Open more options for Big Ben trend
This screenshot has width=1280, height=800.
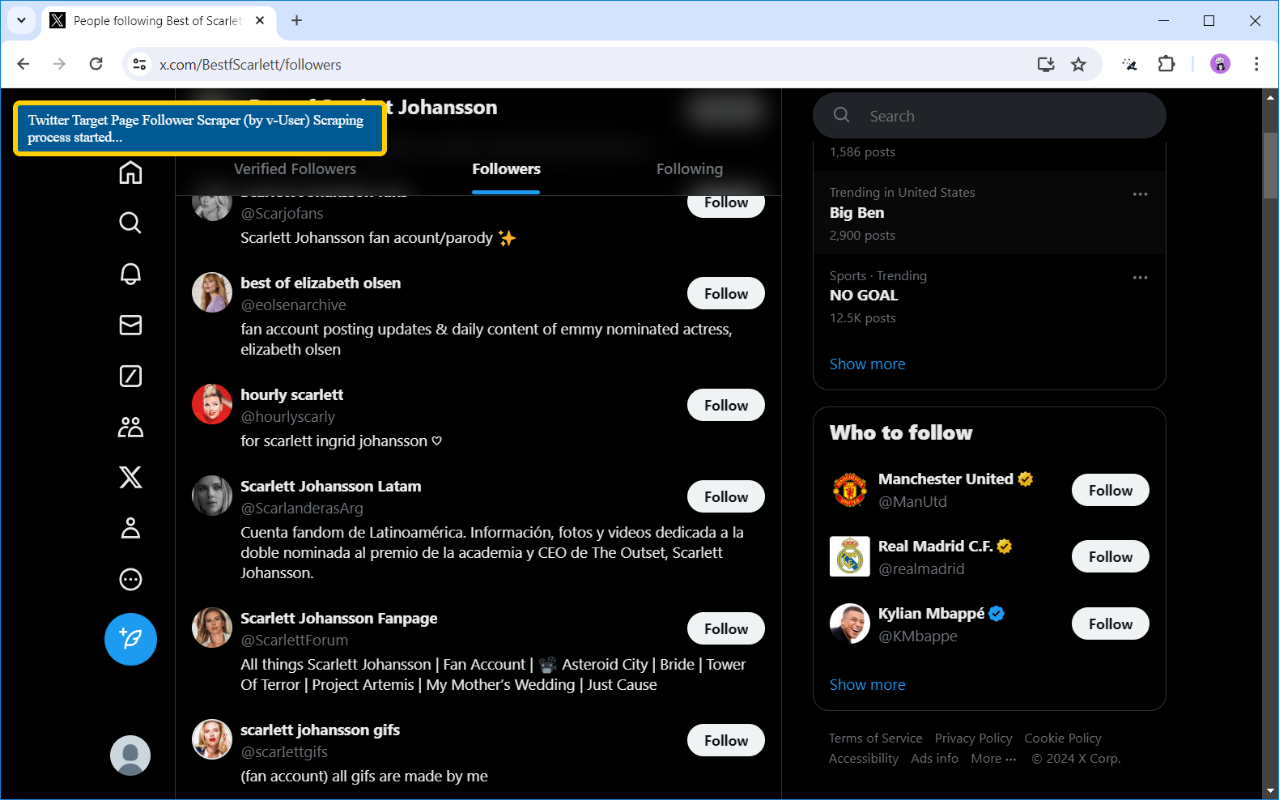(1140, 194)
